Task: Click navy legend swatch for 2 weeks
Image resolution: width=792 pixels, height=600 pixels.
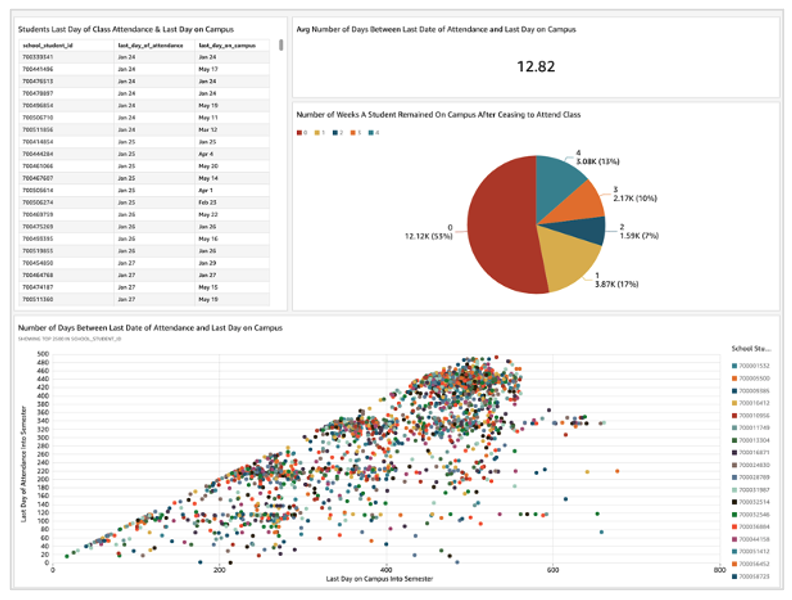Action: point(335,133)
